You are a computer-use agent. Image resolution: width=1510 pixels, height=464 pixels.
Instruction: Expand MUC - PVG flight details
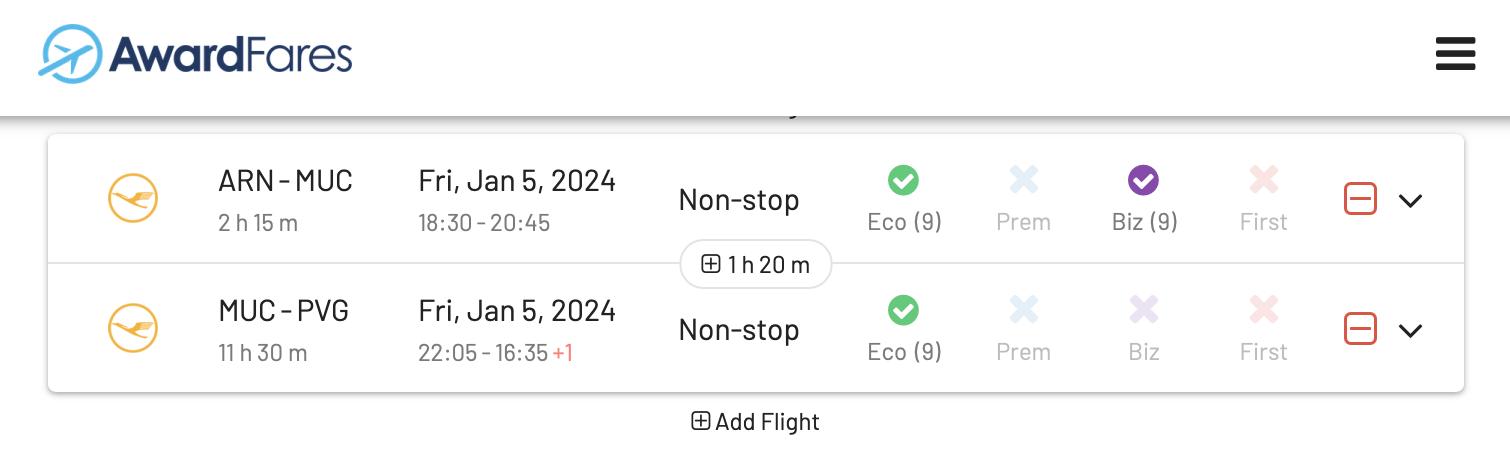pos(1410,330)
